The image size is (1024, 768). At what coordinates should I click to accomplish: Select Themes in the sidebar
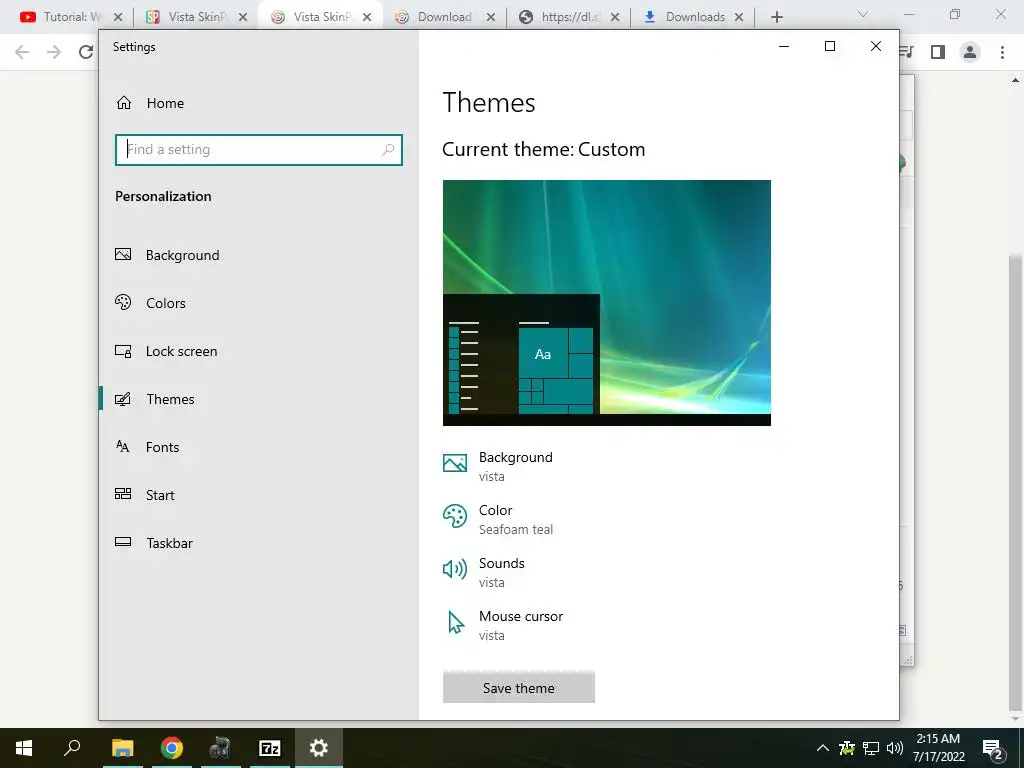(259, 399)
